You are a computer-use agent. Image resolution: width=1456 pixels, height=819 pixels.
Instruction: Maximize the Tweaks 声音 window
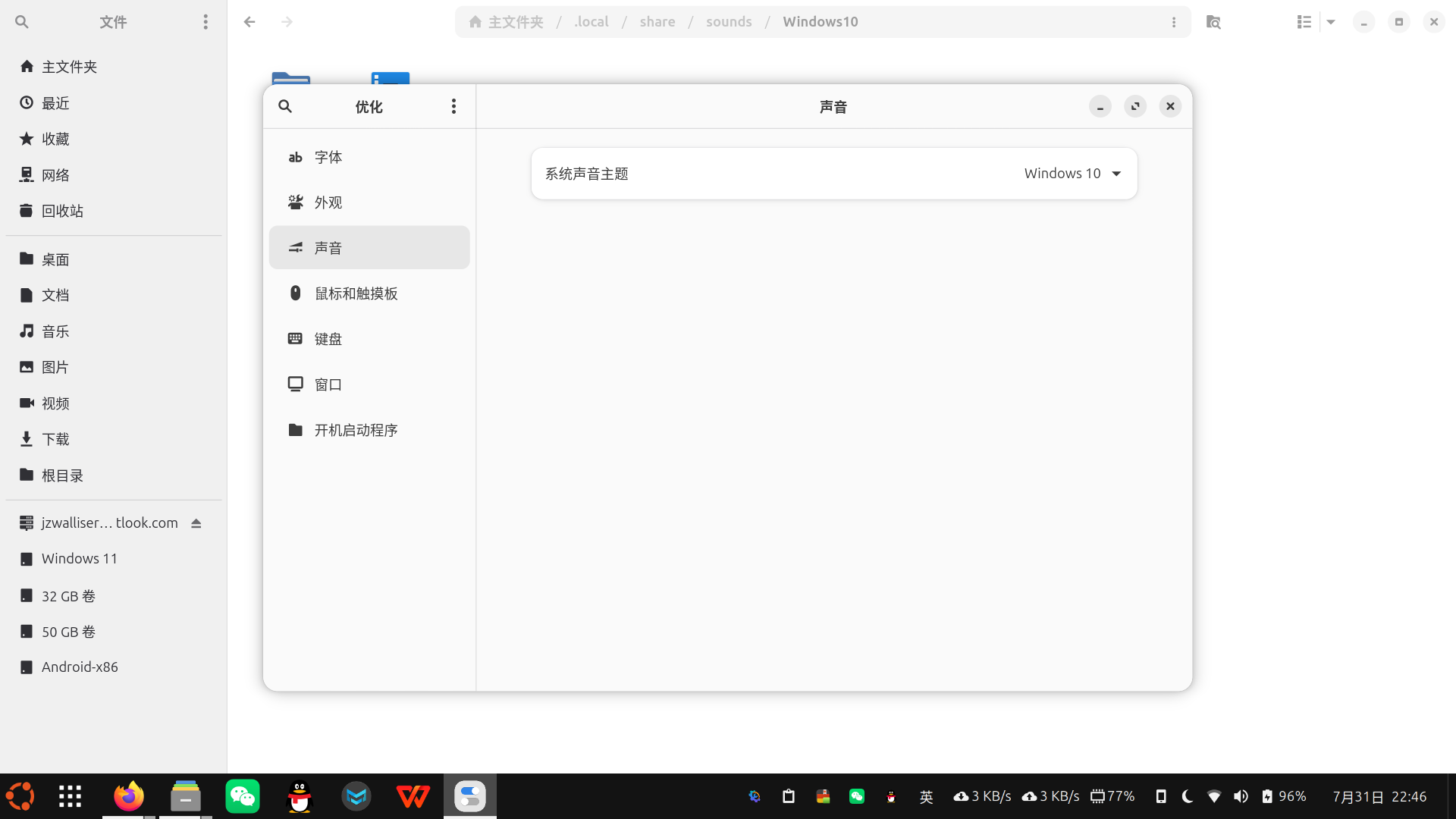coord(1135,106)
